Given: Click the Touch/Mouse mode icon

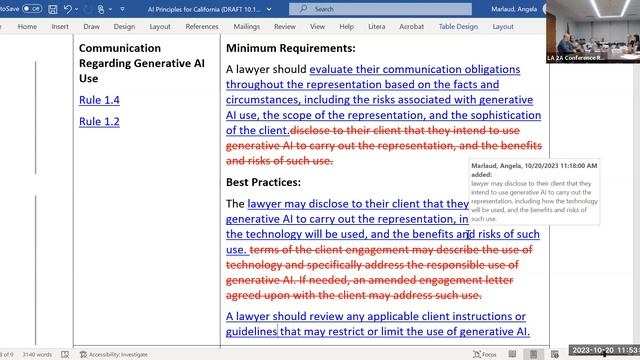Looking at the screenshot, I should point(101,9).
